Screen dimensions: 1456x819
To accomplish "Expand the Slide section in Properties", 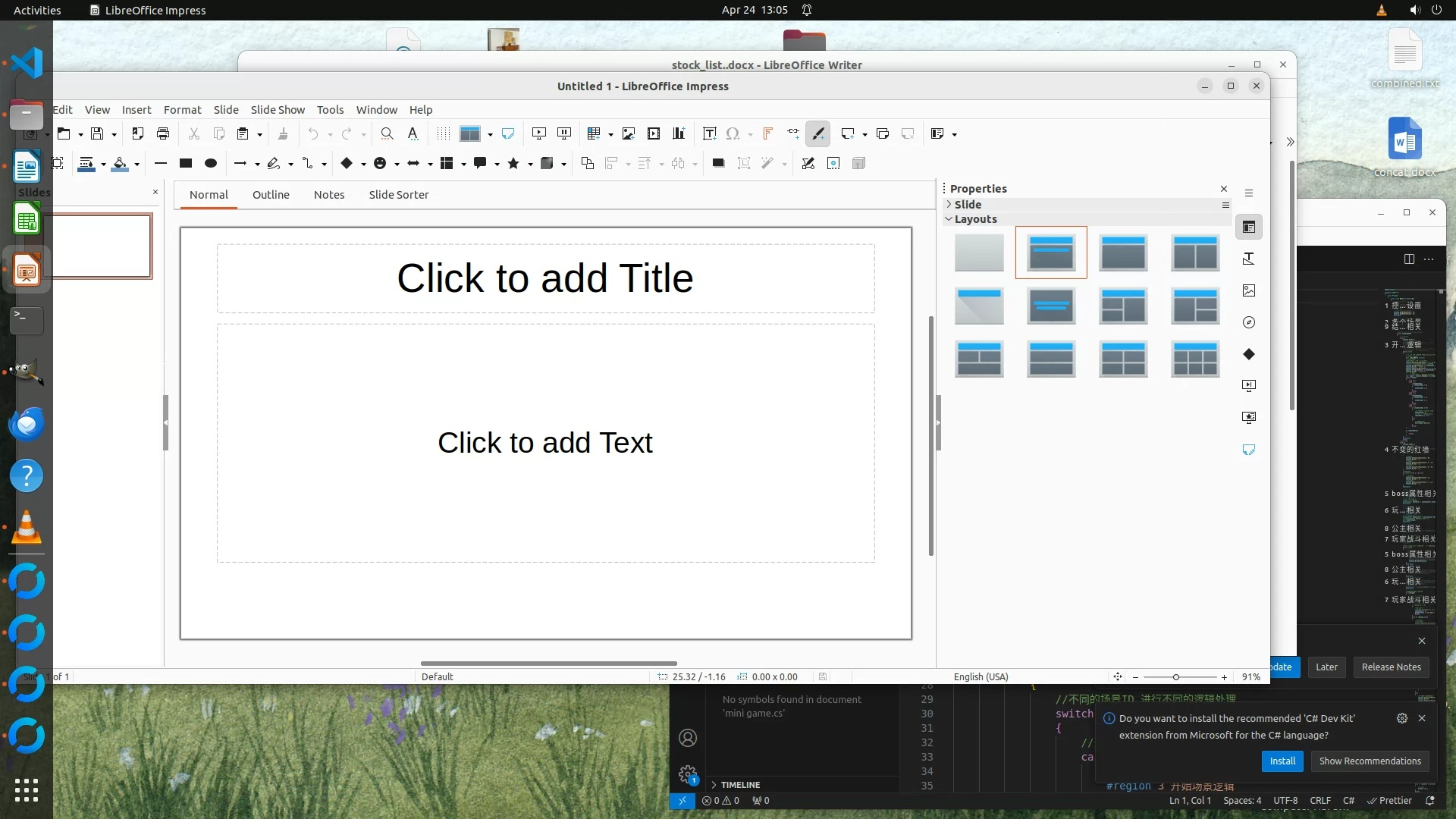I will [967, 205].
